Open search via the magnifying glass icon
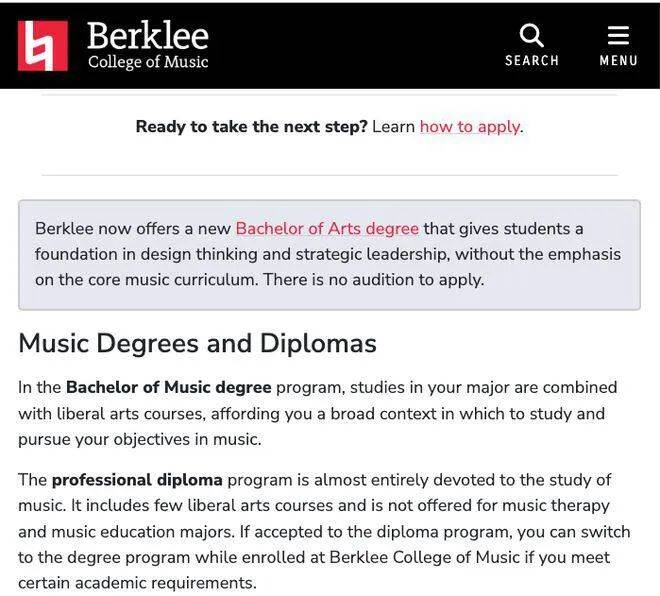The image size is (660, 596). pyautogui.click(x=532, y=35)
